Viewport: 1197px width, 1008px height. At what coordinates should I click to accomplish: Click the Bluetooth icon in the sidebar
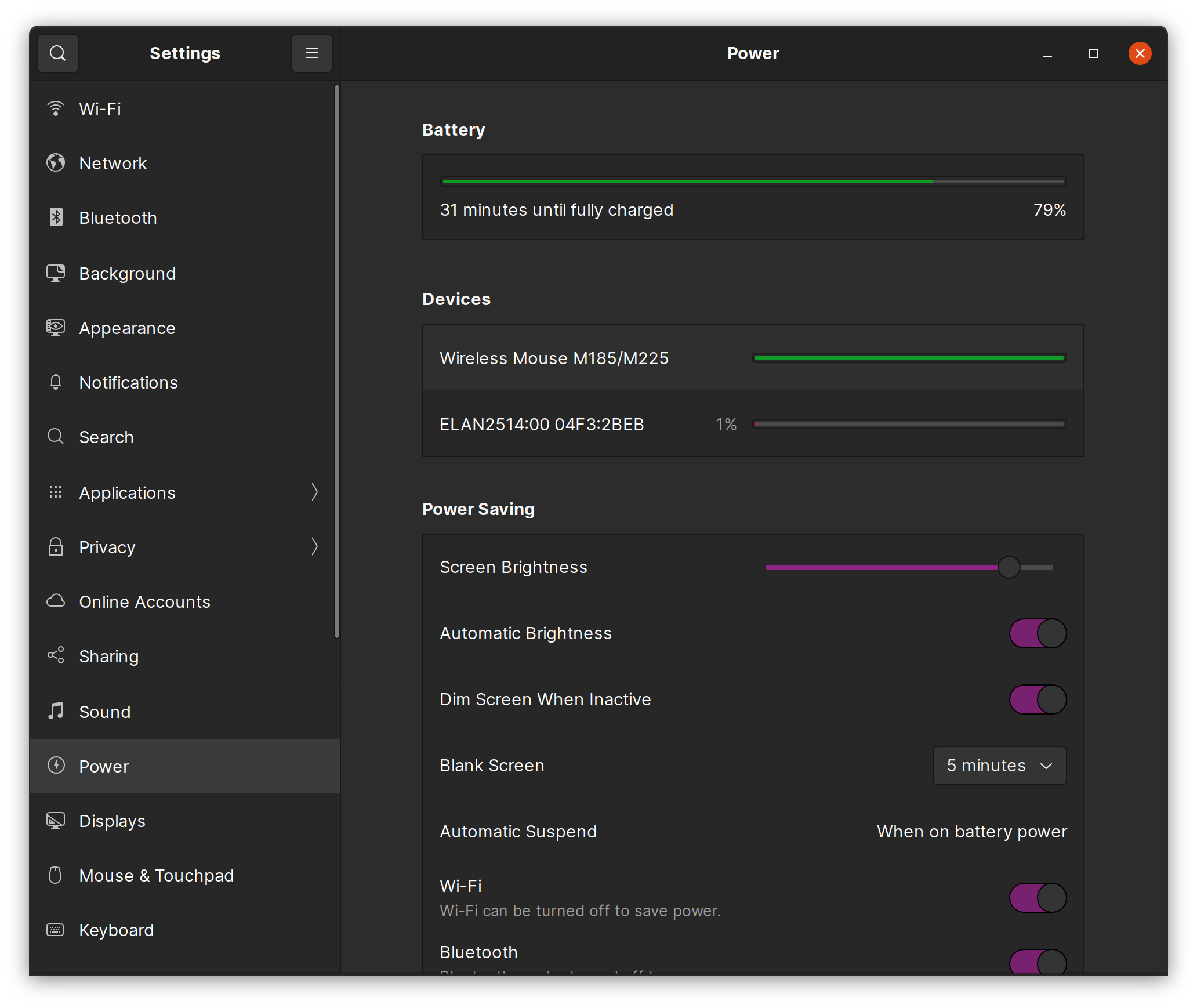tap(56, 217)
